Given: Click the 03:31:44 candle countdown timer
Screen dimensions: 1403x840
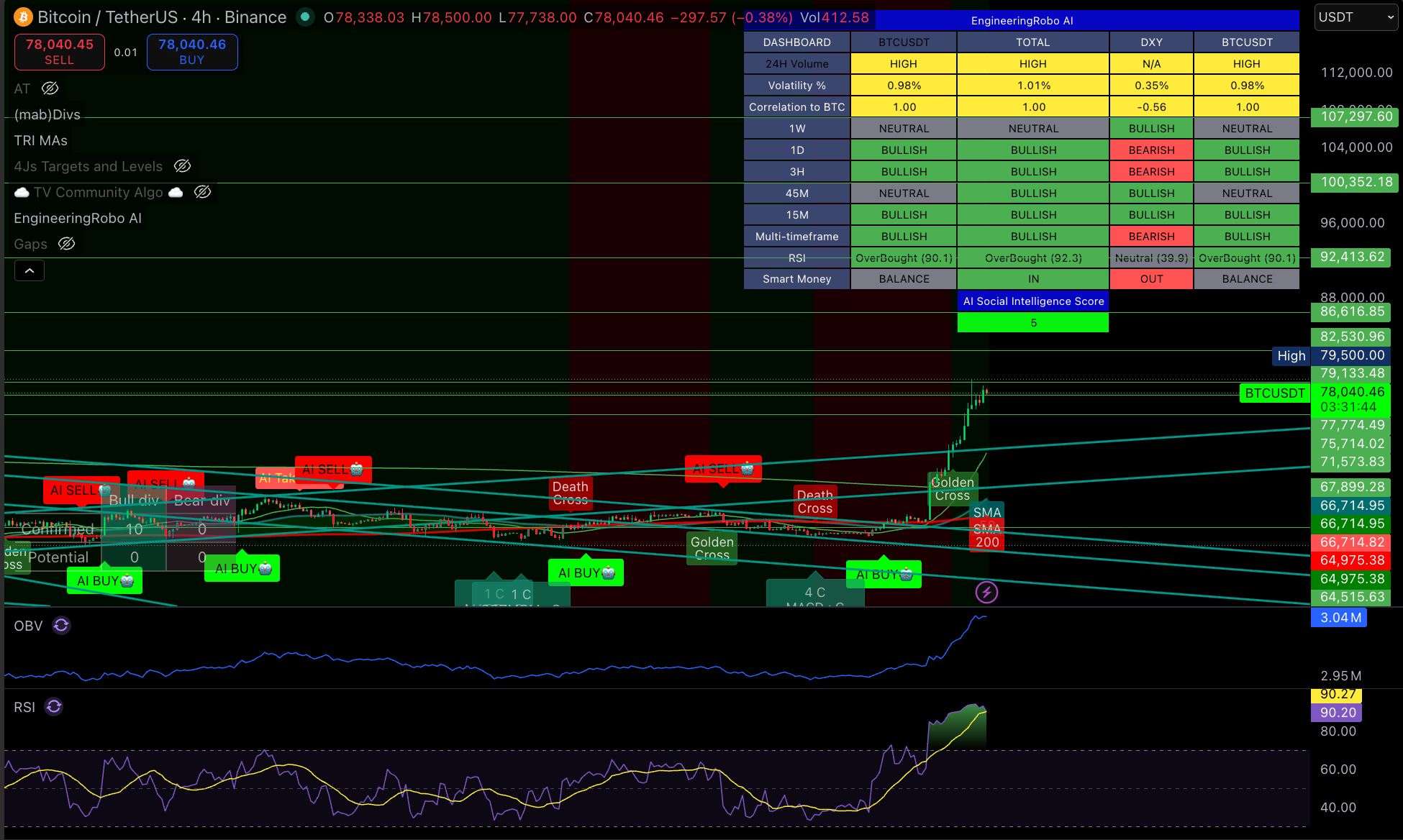Looking at the screenshot, I should coord(1348,407).
